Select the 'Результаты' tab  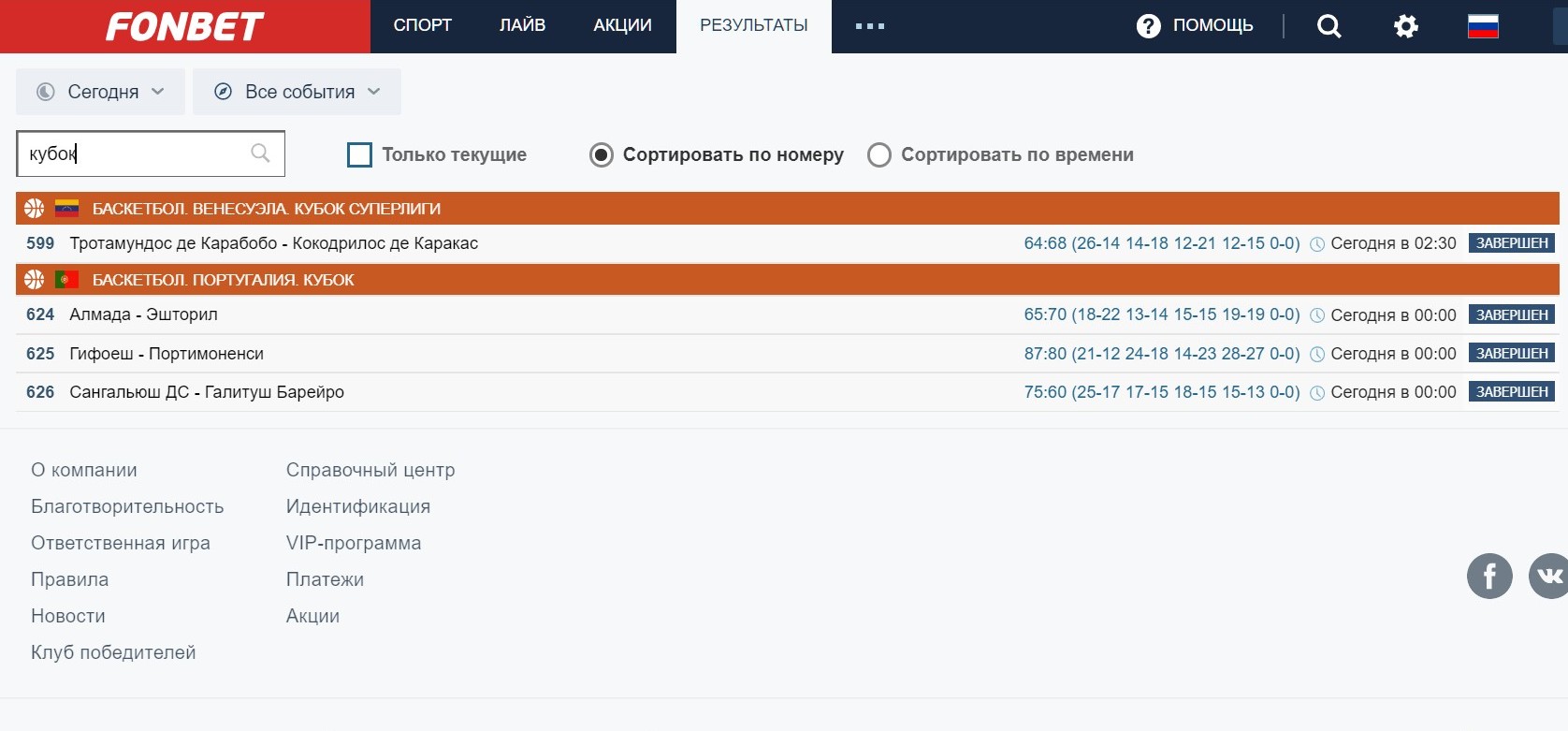[x=754, y=25]
